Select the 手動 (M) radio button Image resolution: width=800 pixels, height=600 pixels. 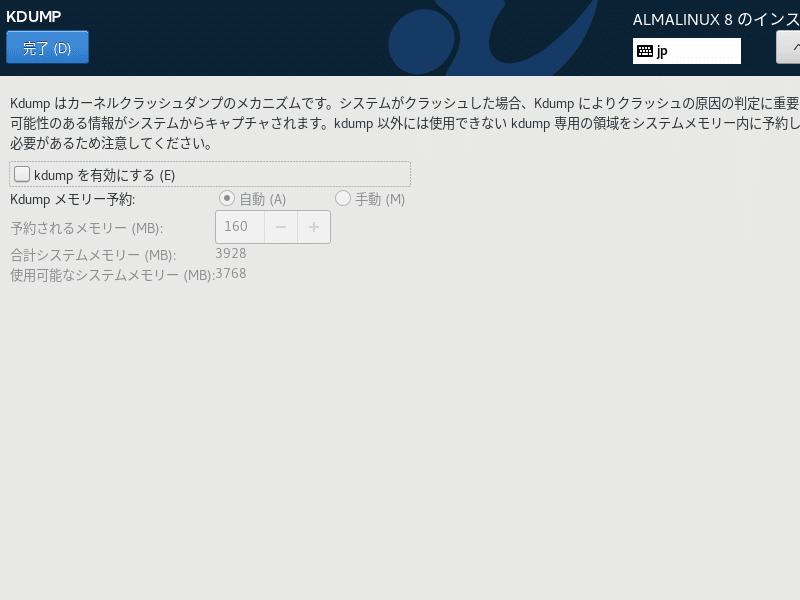342,198
